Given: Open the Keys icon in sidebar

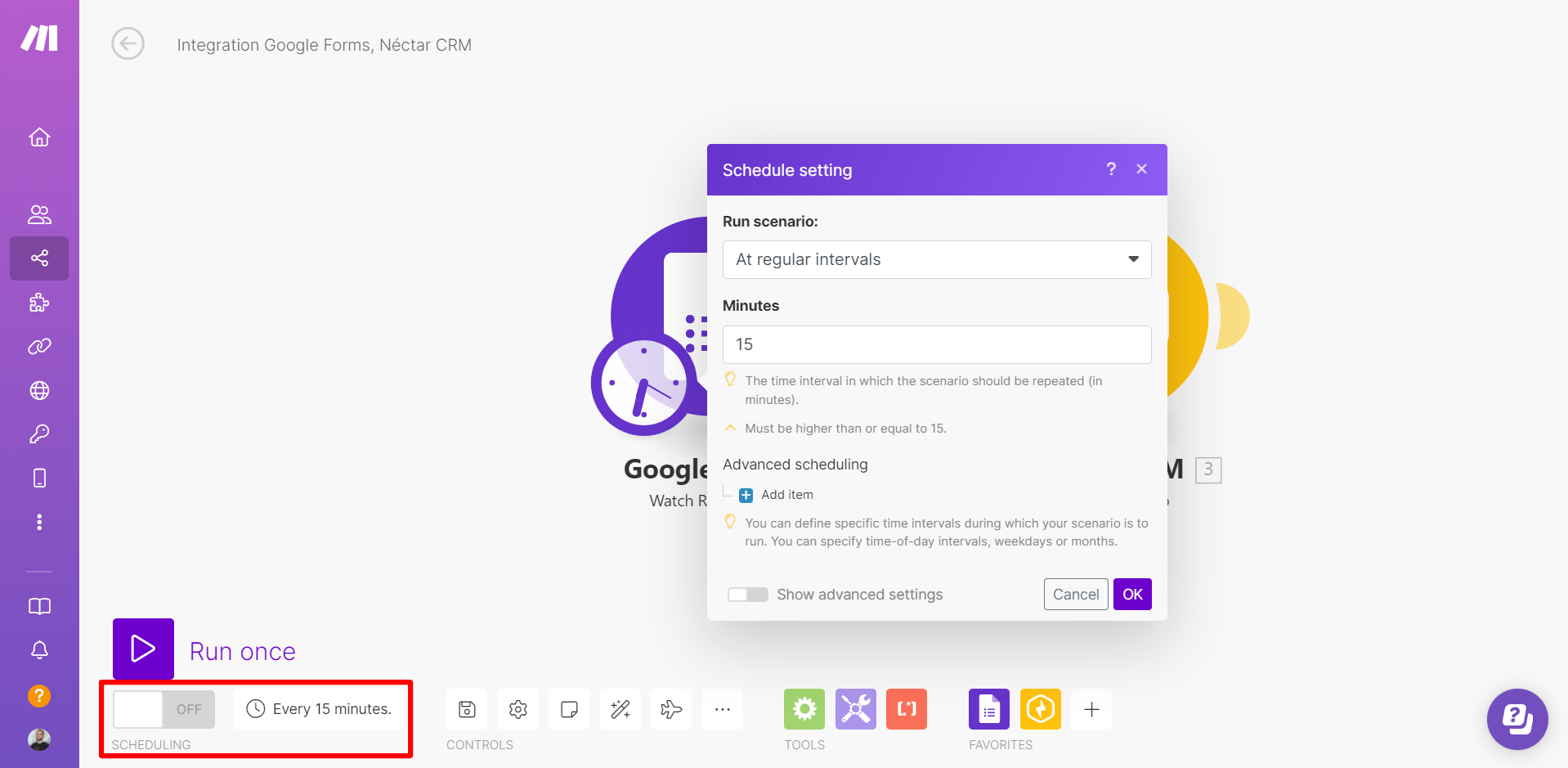Looking at the screenshot, I should [x=39, y=433].
